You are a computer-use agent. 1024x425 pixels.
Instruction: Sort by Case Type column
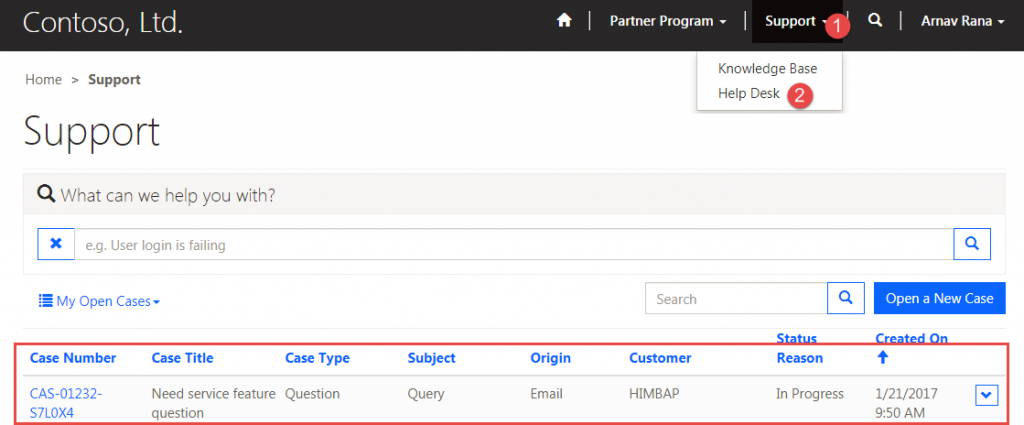pos(317,358)
